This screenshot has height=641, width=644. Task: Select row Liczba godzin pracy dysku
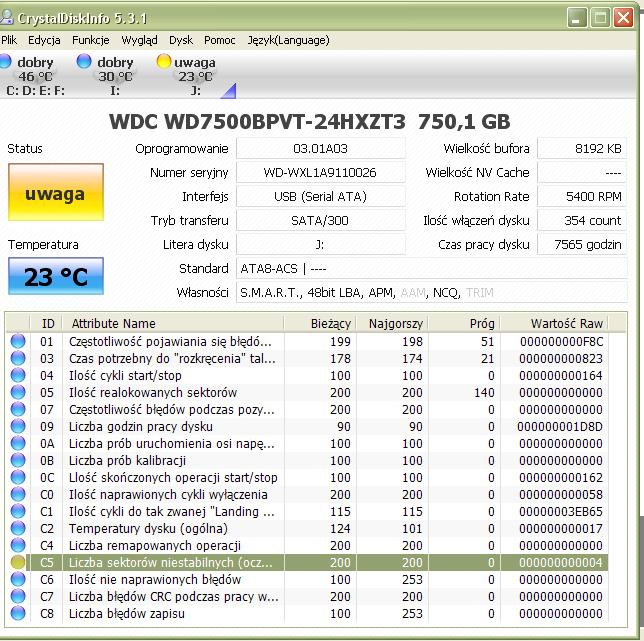click(307, 426)
